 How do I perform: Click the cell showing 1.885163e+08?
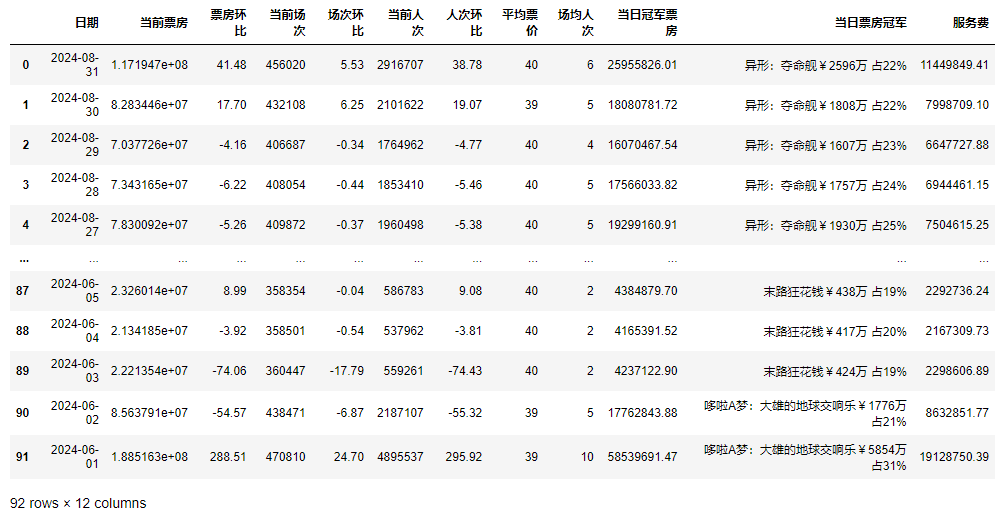click(x=149, y=457)
